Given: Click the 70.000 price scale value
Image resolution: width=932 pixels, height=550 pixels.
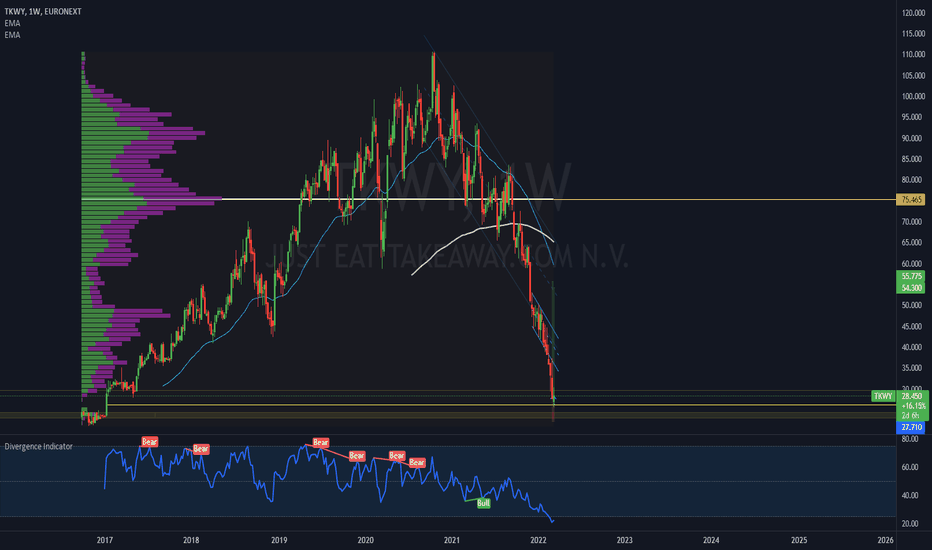Looking at the screenshot, I should [913, 222].
